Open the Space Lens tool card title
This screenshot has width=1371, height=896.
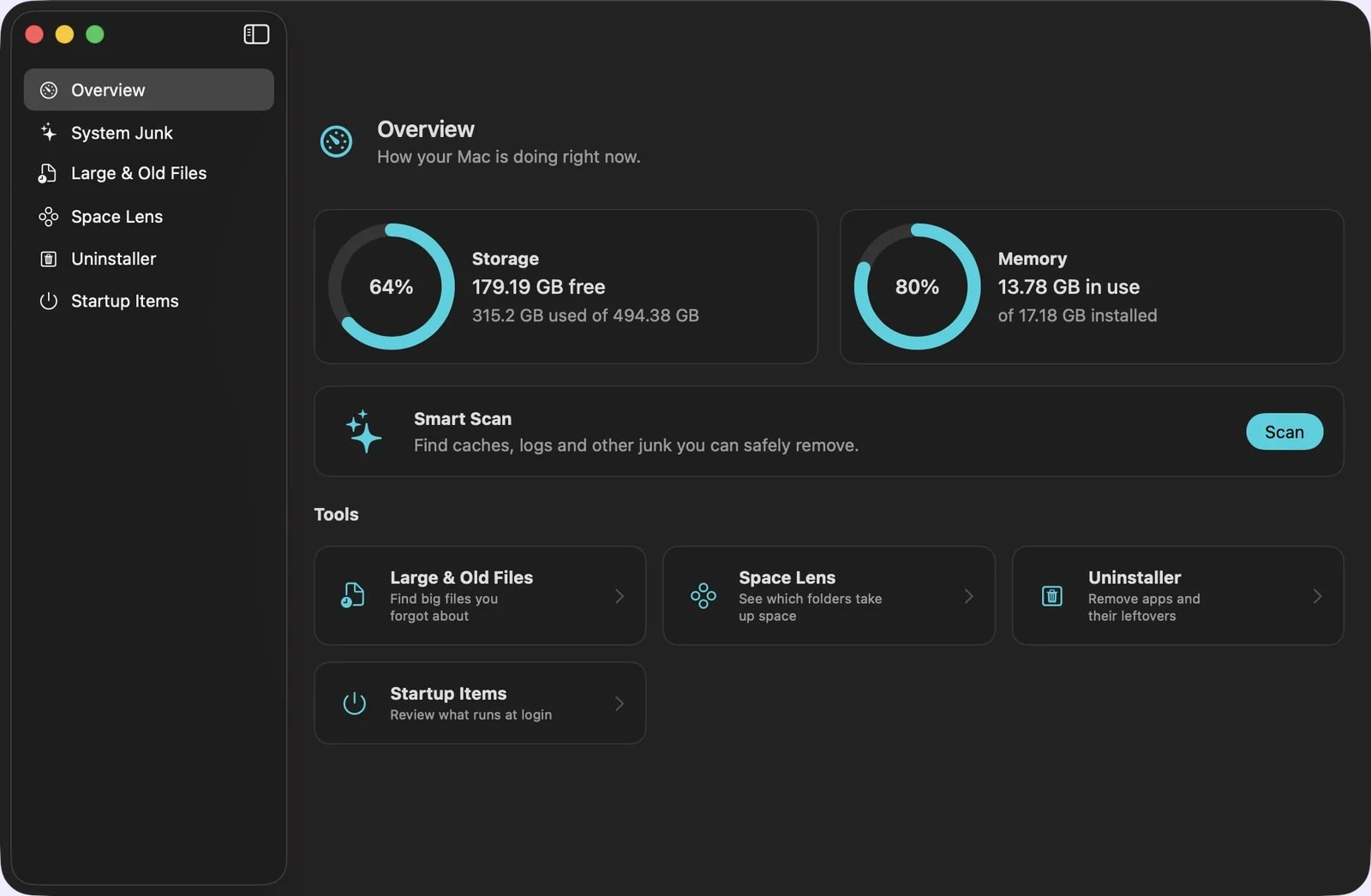[x=787, y=577]
